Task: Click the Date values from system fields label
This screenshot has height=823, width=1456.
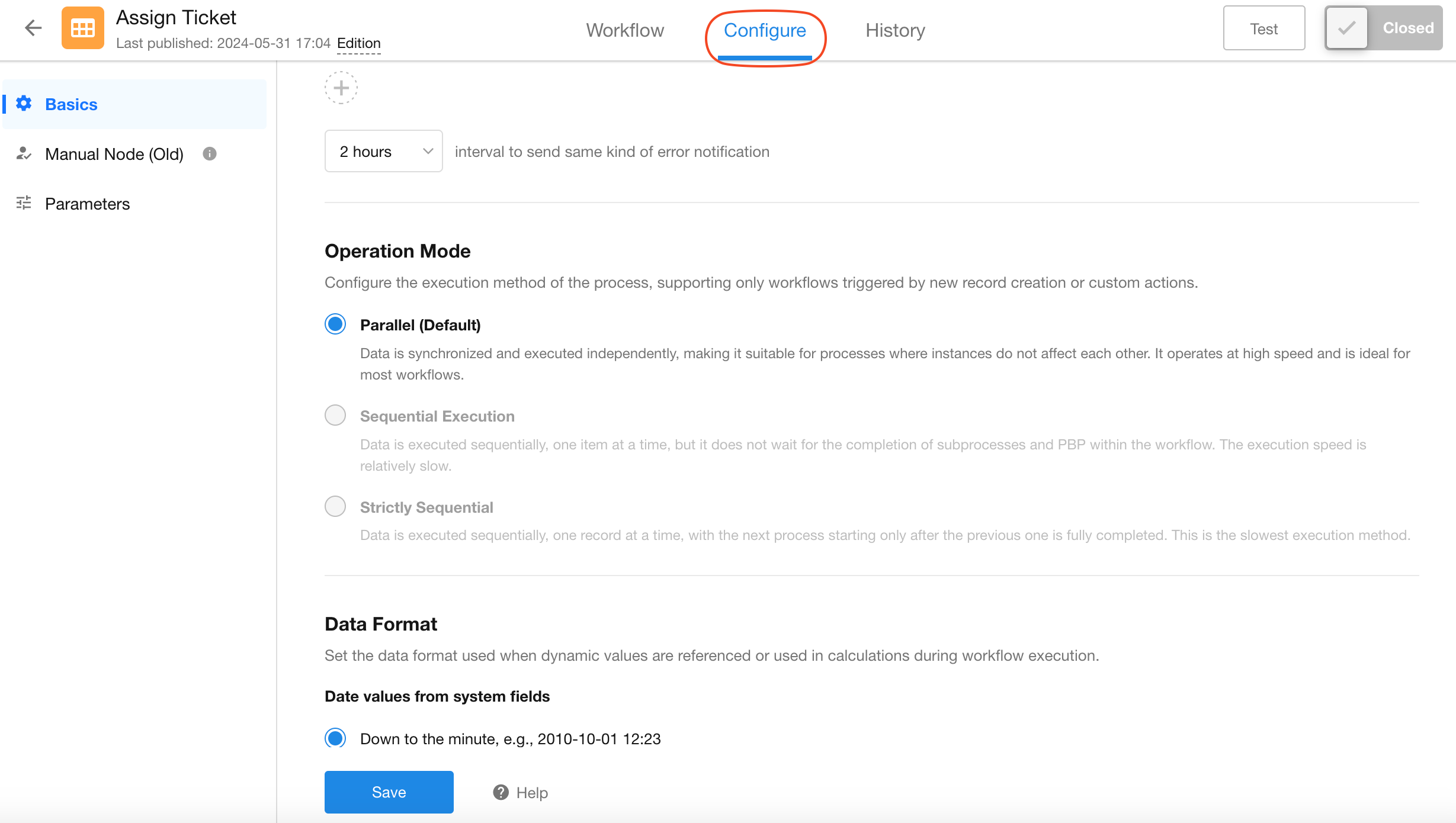Action: [x=437, y=696]
